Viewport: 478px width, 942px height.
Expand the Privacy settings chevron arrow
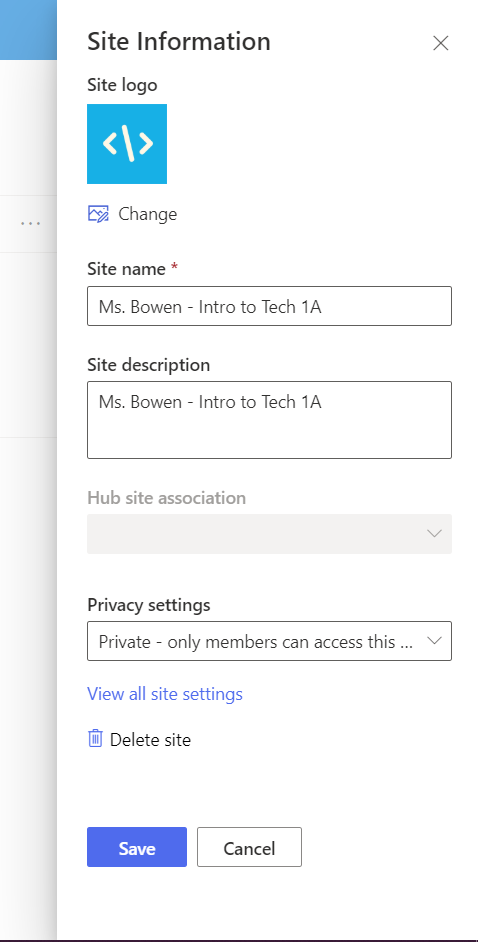point(434,641)
